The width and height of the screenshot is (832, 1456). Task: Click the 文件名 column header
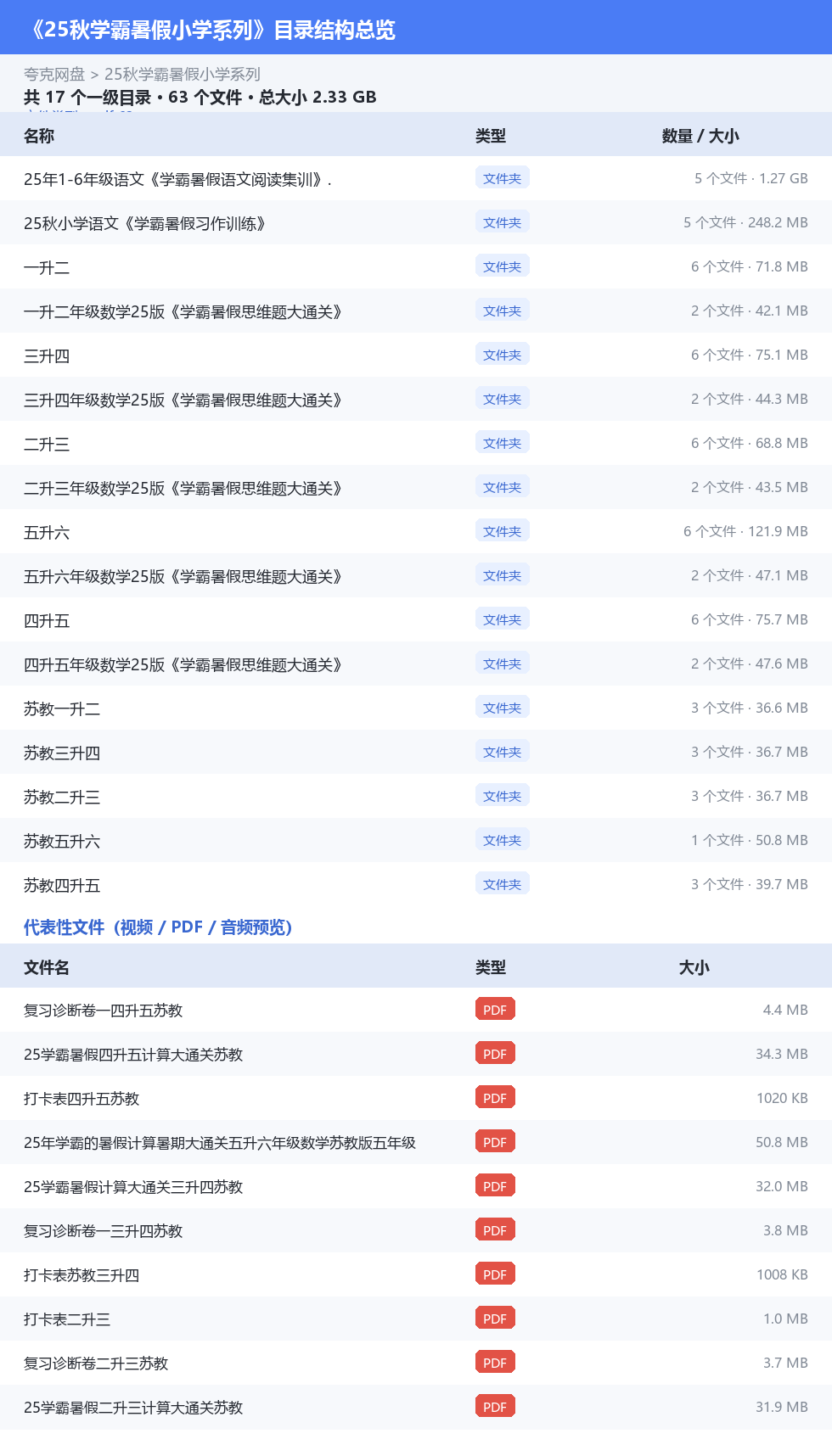point(47,967)
